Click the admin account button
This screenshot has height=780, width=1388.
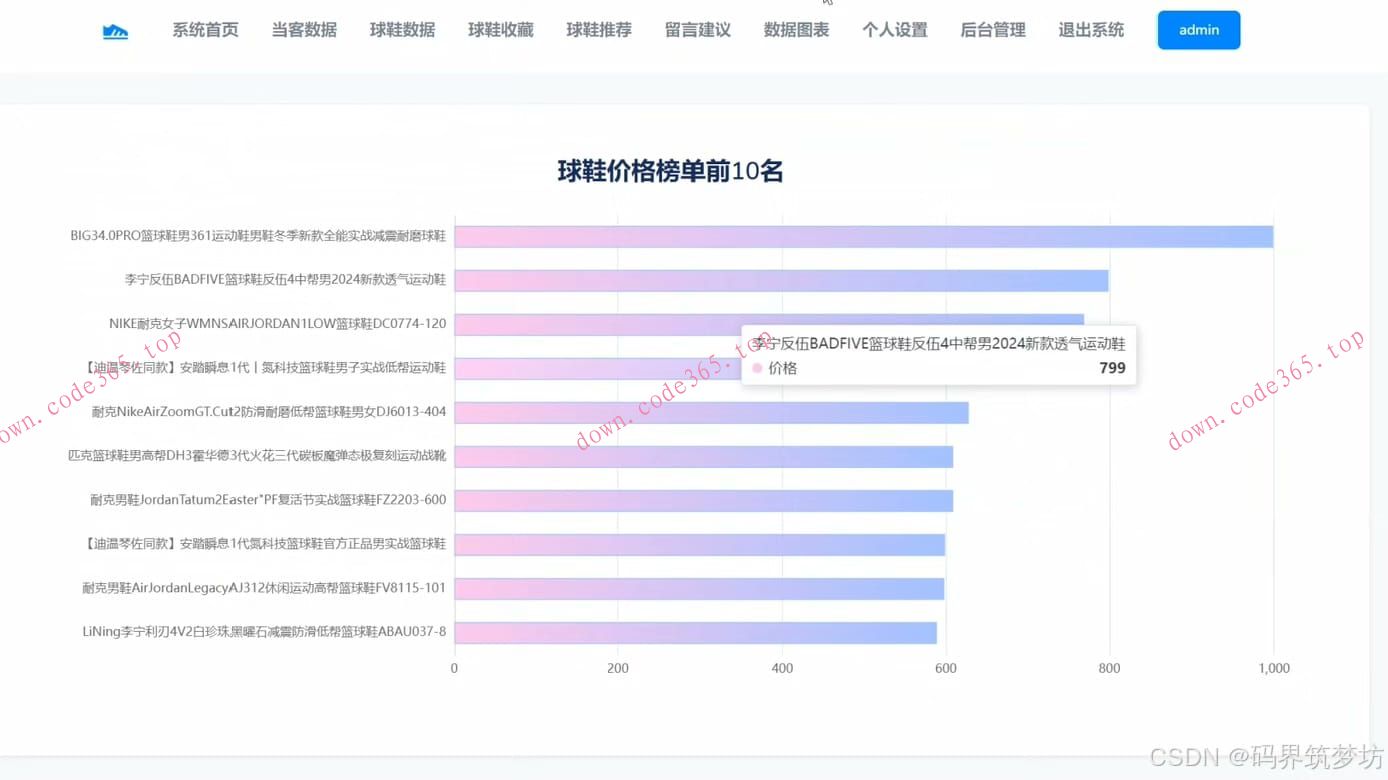pyautogui.click(x=1198, y=30)
